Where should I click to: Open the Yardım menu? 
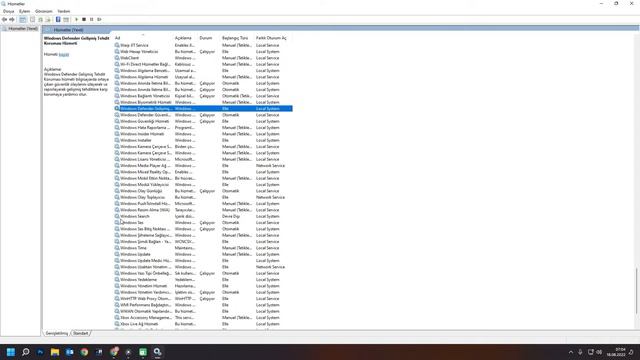point(64,11)
